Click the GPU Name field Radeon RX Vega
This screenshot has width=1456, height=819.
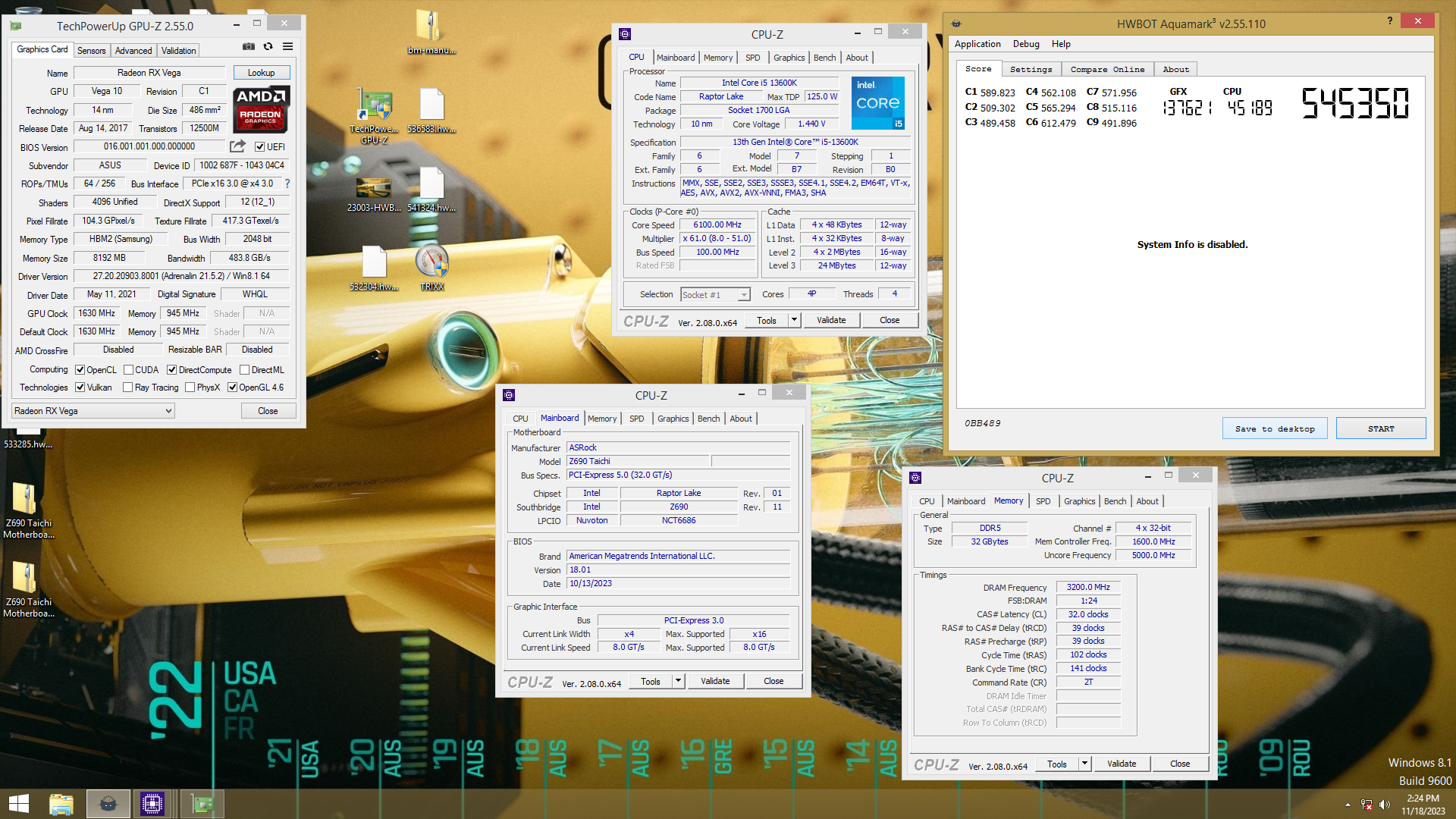coord(149,73)
